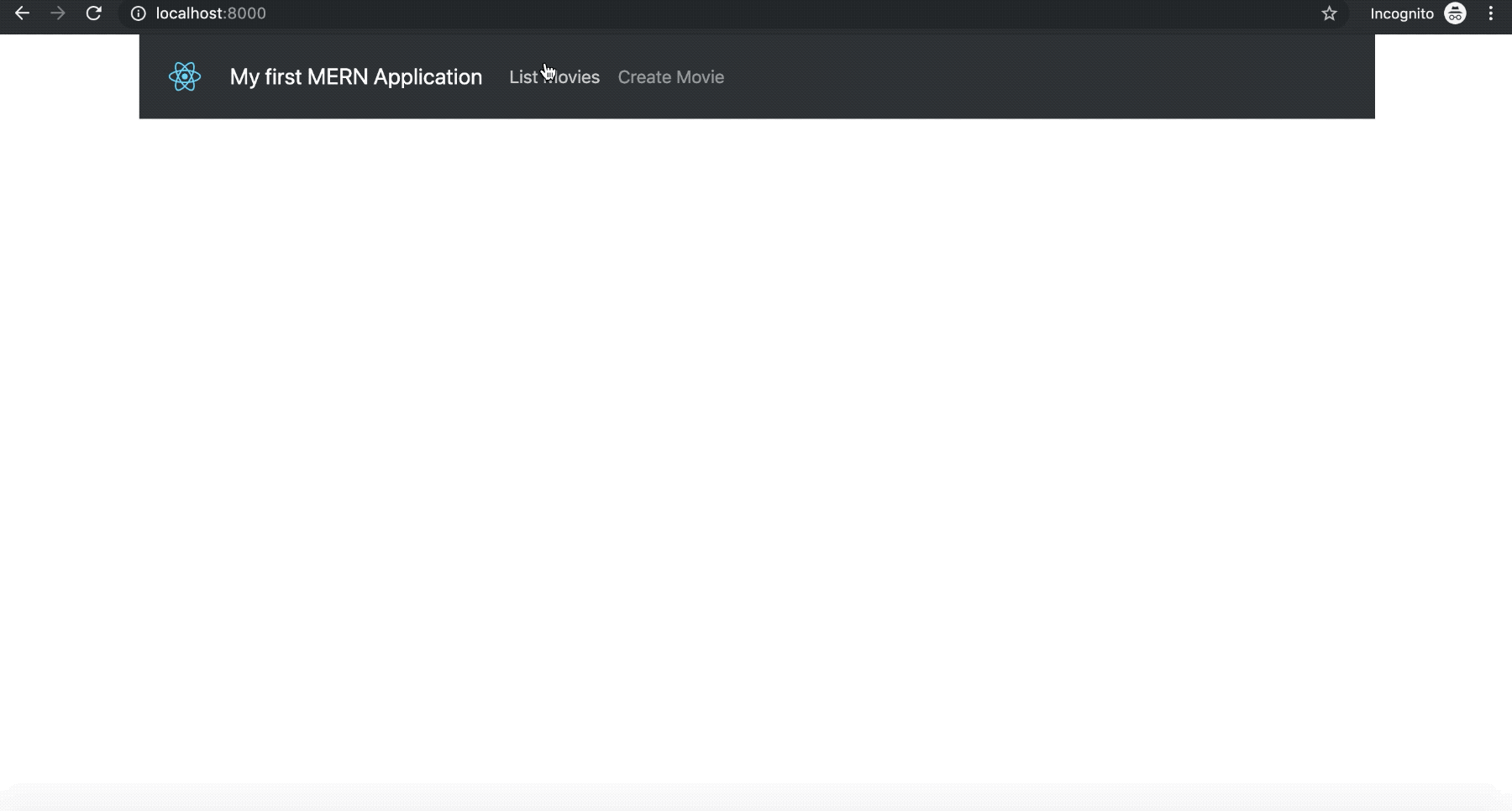Click the dark navigation bar background
1512x811 pixels.
(x=1008, y=76)
